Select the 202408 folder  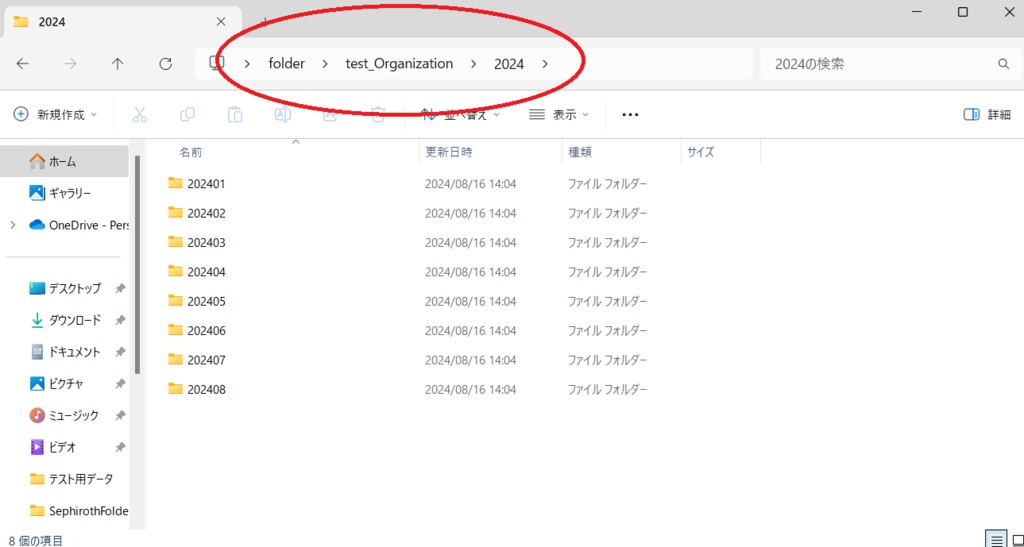coord(206,390)
